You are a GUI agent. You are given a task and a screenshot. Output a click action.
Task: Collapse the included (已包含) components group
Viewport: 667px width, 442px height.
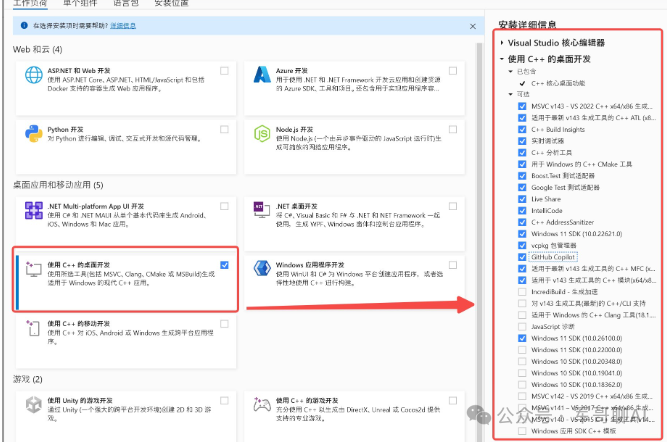pyautogui.click(x=510, y=71)
